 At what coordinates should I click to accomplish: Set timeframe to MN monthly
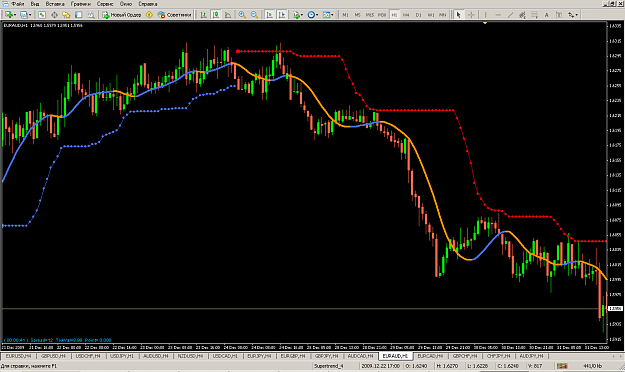click(443, 15)
